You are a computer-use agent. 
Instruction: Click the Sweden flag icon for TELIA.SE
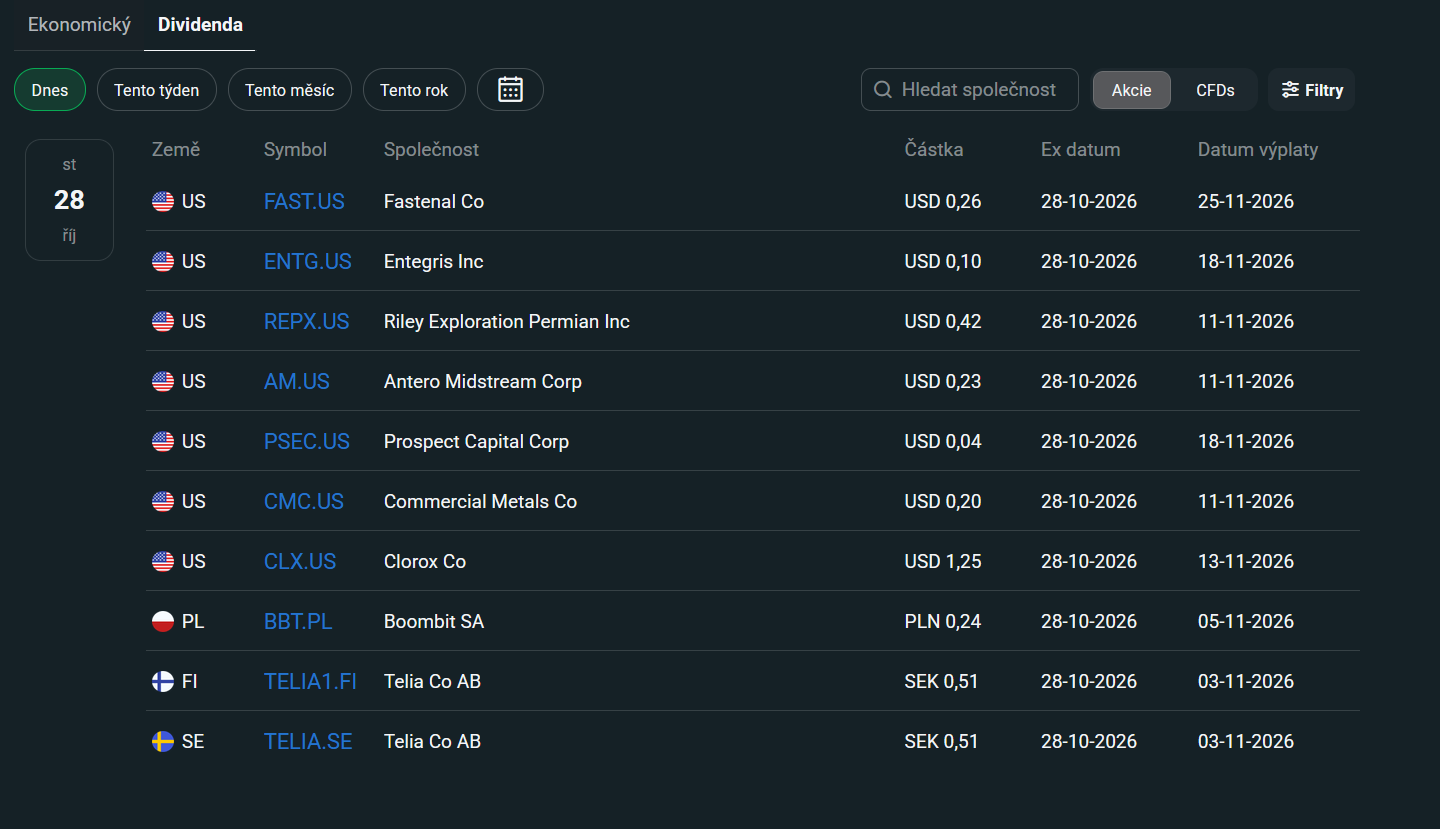(x=163, y=742)
